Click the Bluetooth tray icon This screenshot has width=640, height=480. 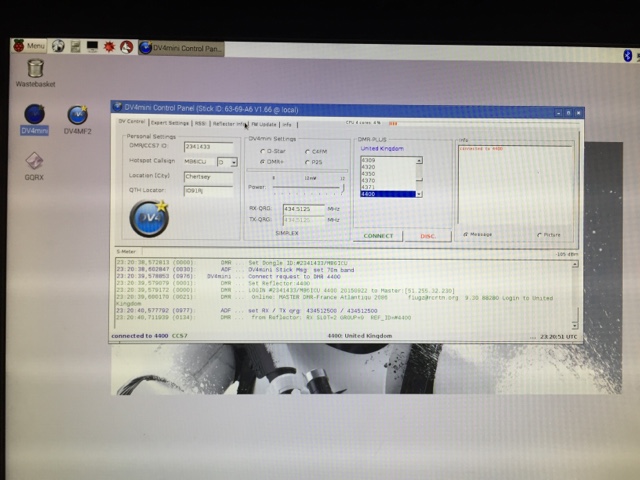coord(627,55)
